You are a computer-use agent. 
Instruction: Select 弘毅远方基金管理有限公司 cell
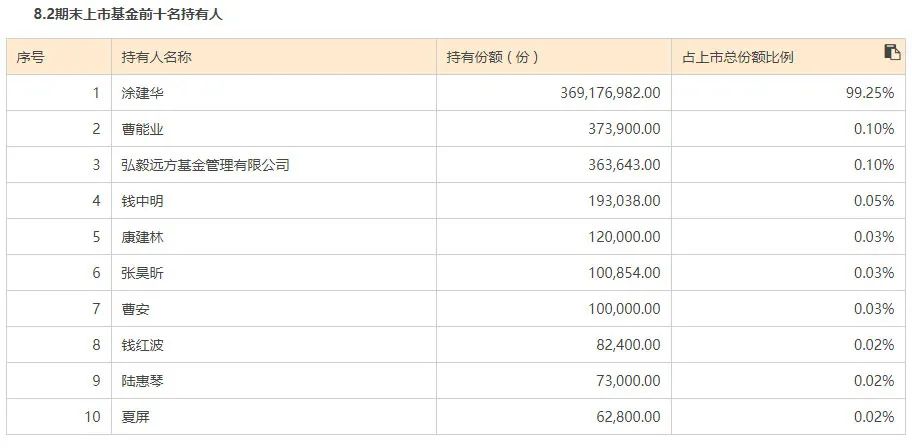(x=273, y=165)
